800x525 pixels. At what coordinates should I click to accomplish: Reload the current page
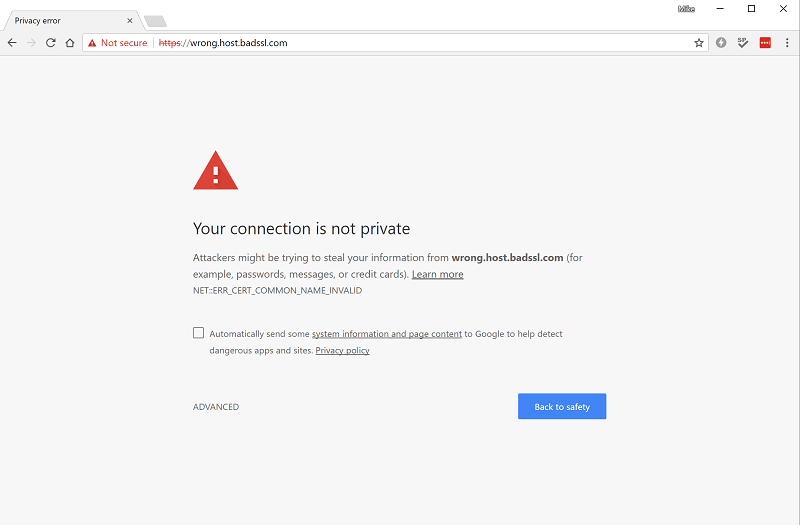click(x=51, y=43)
